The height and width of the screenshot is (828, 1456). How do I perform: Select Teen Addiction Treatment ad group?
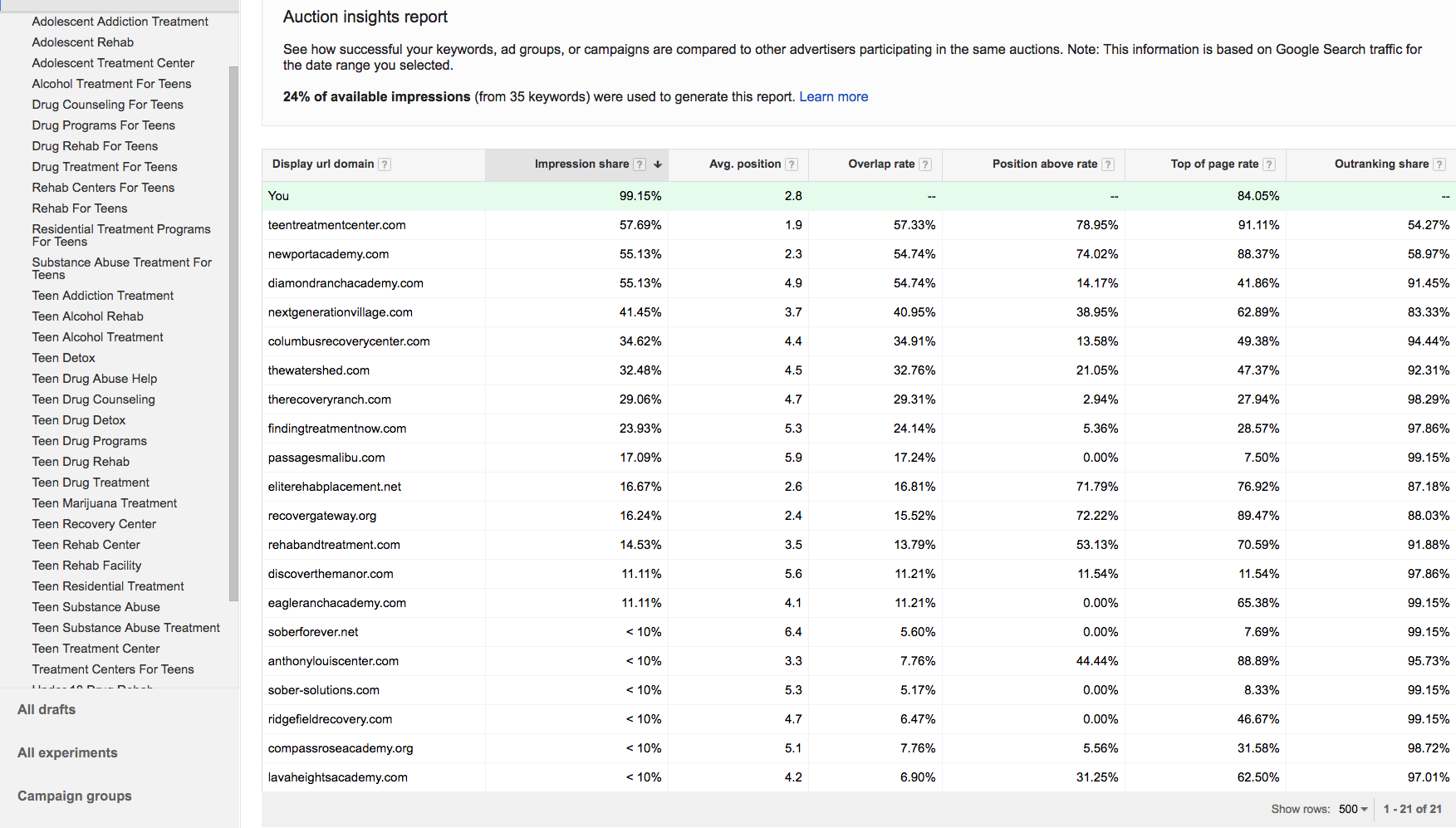tap(103, 296)
